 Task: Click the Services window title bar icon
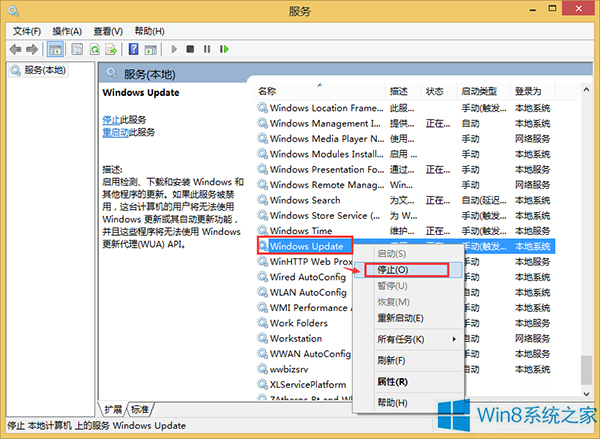pos(13,11)
